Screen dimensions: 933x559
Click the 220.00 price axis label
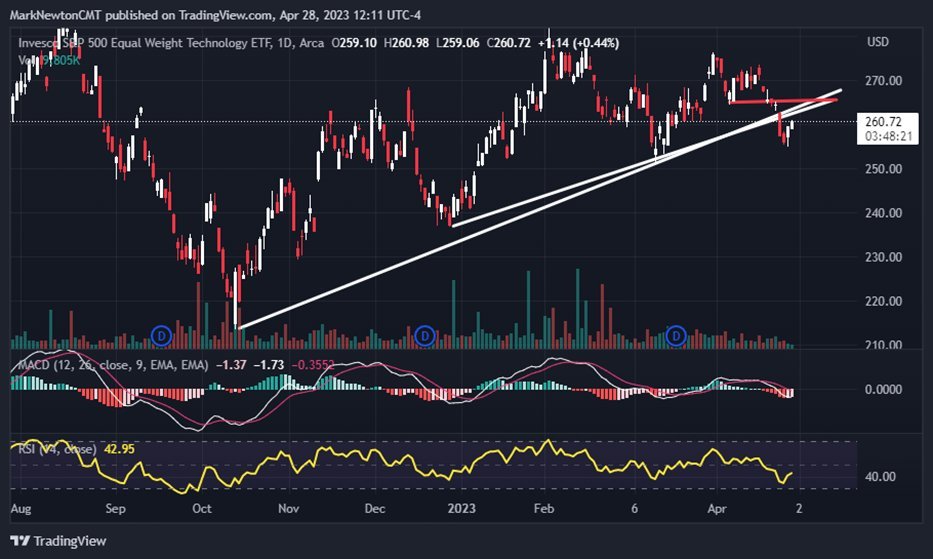(883, 301)
